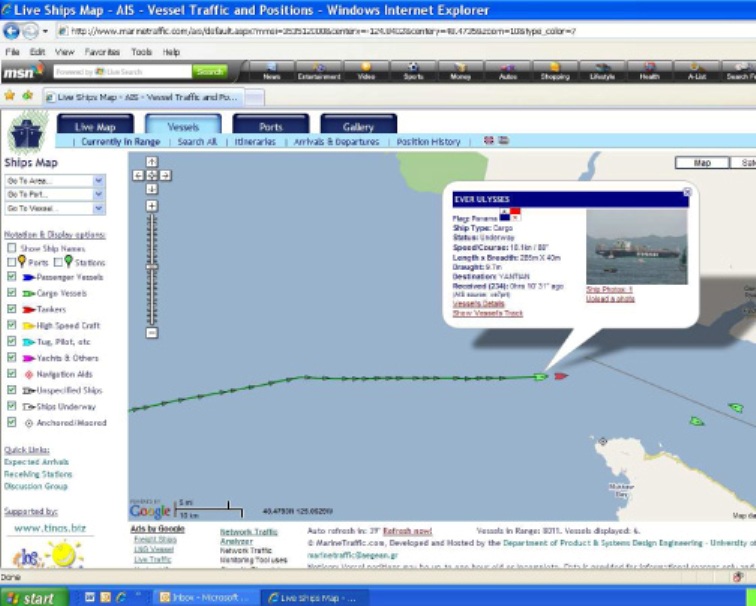
Task: Enable Show Ship Names checkbox
Action: 12,248
